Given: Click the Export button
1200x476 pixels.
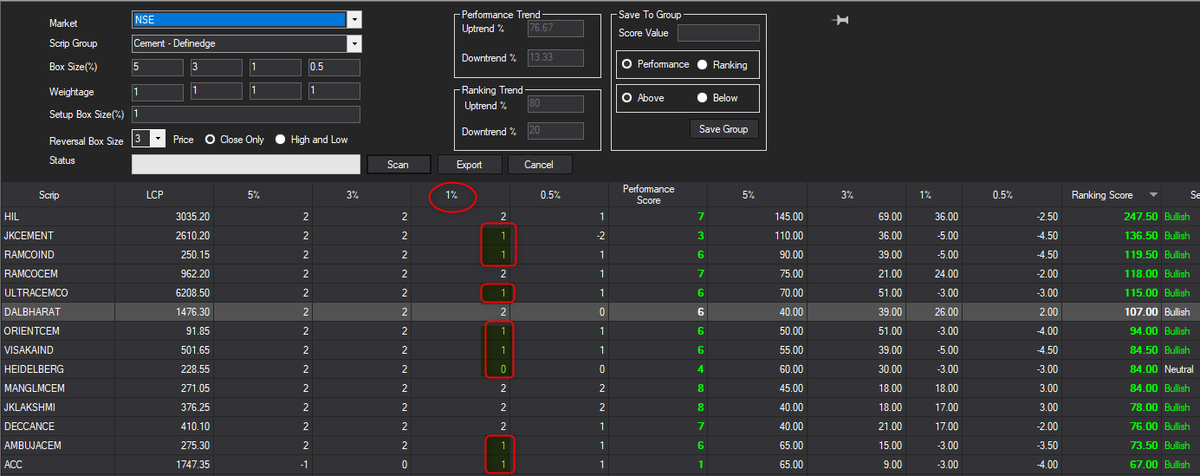Looking at the screenshot, I should click(x=469, y=165).
